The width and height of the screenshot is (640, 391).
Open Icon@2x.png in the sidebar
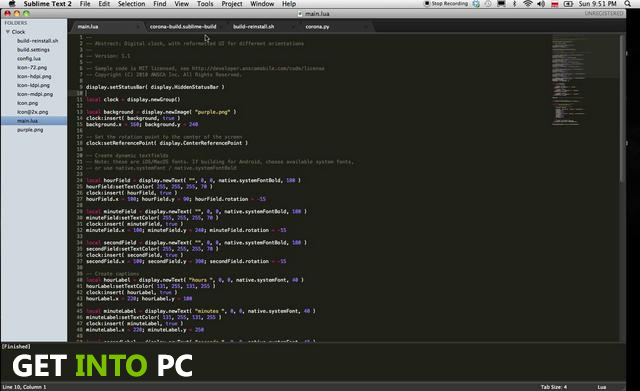32,112
